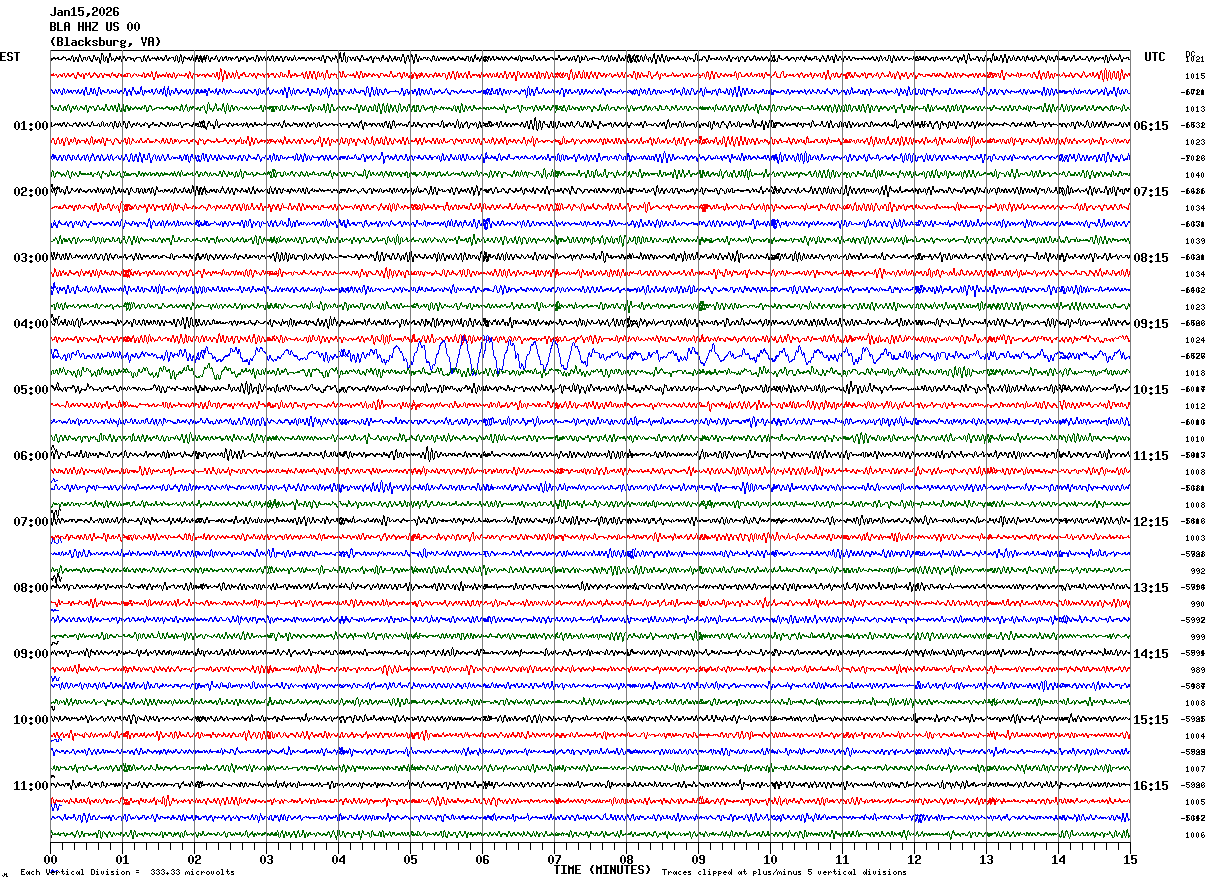1210x886 pixels.
Task: Click the DC offset value 1007
Action: (1195, 769)
